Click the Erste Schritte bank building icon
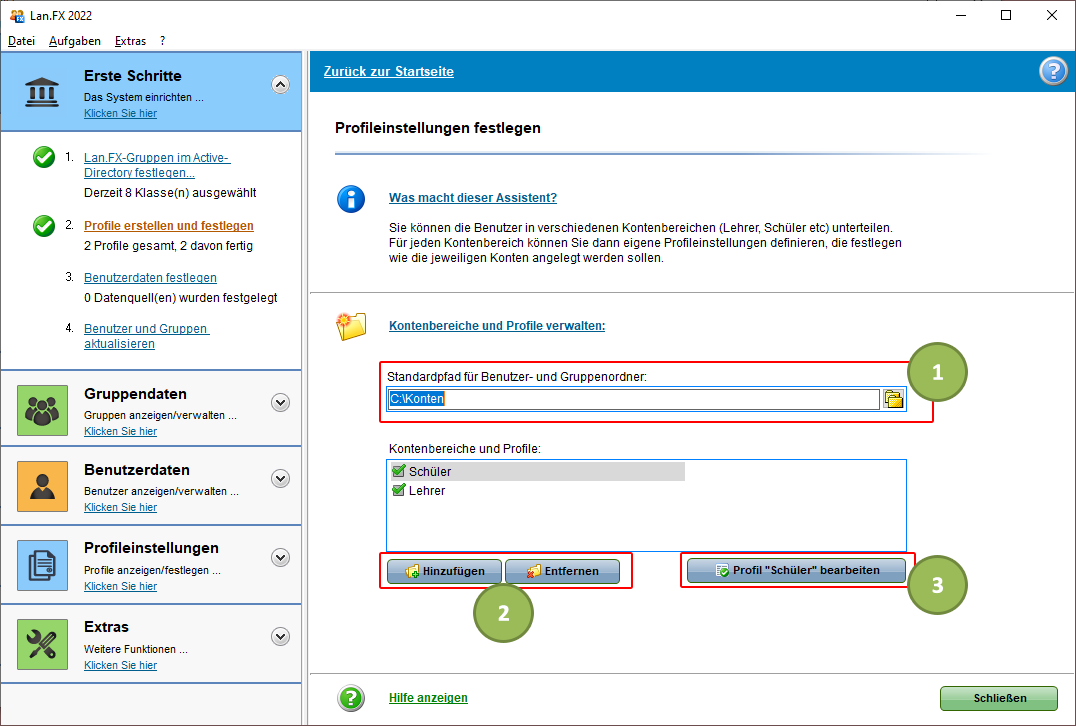1076x726 pixels. [42, 91]
